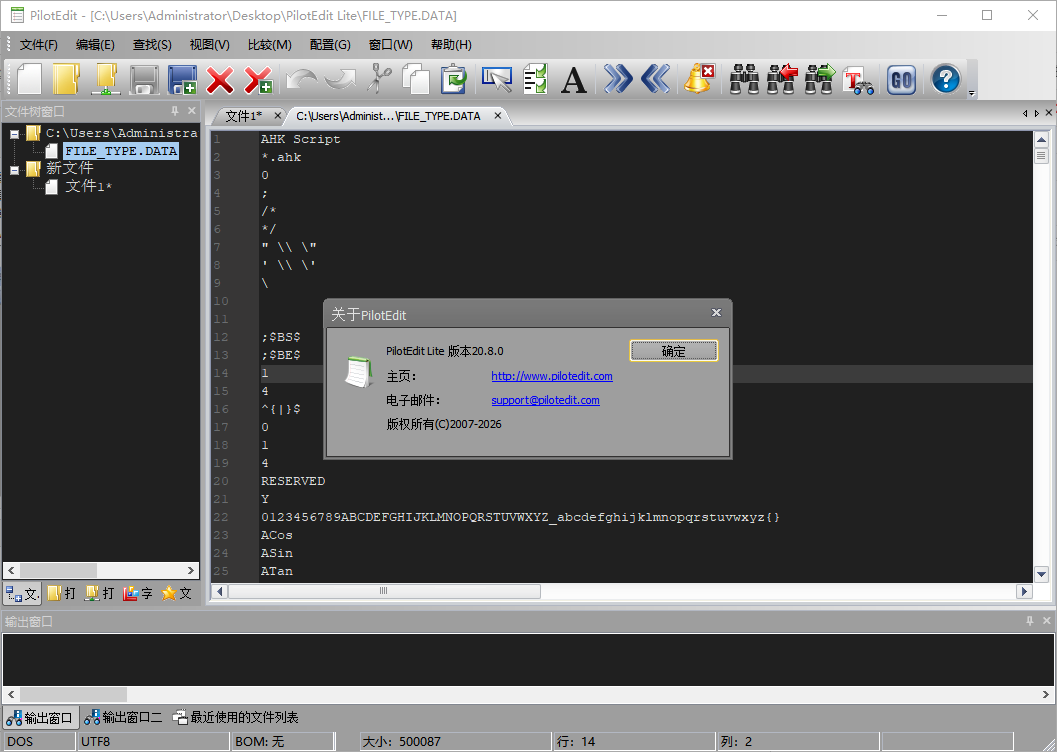Open the 帮助(H) menu

pos(451,44)
